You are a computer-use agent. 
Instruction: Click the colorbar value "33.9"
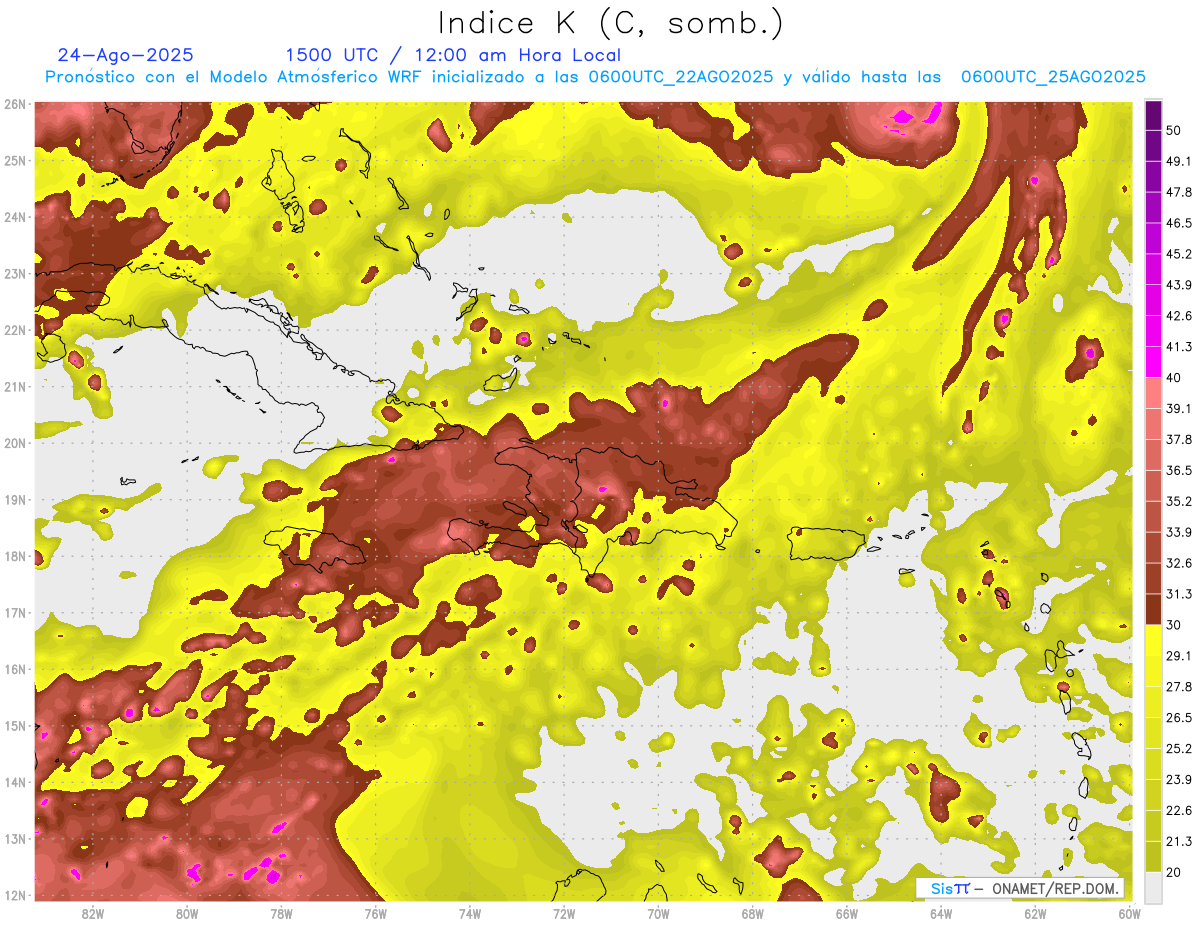coord(1179,532)
